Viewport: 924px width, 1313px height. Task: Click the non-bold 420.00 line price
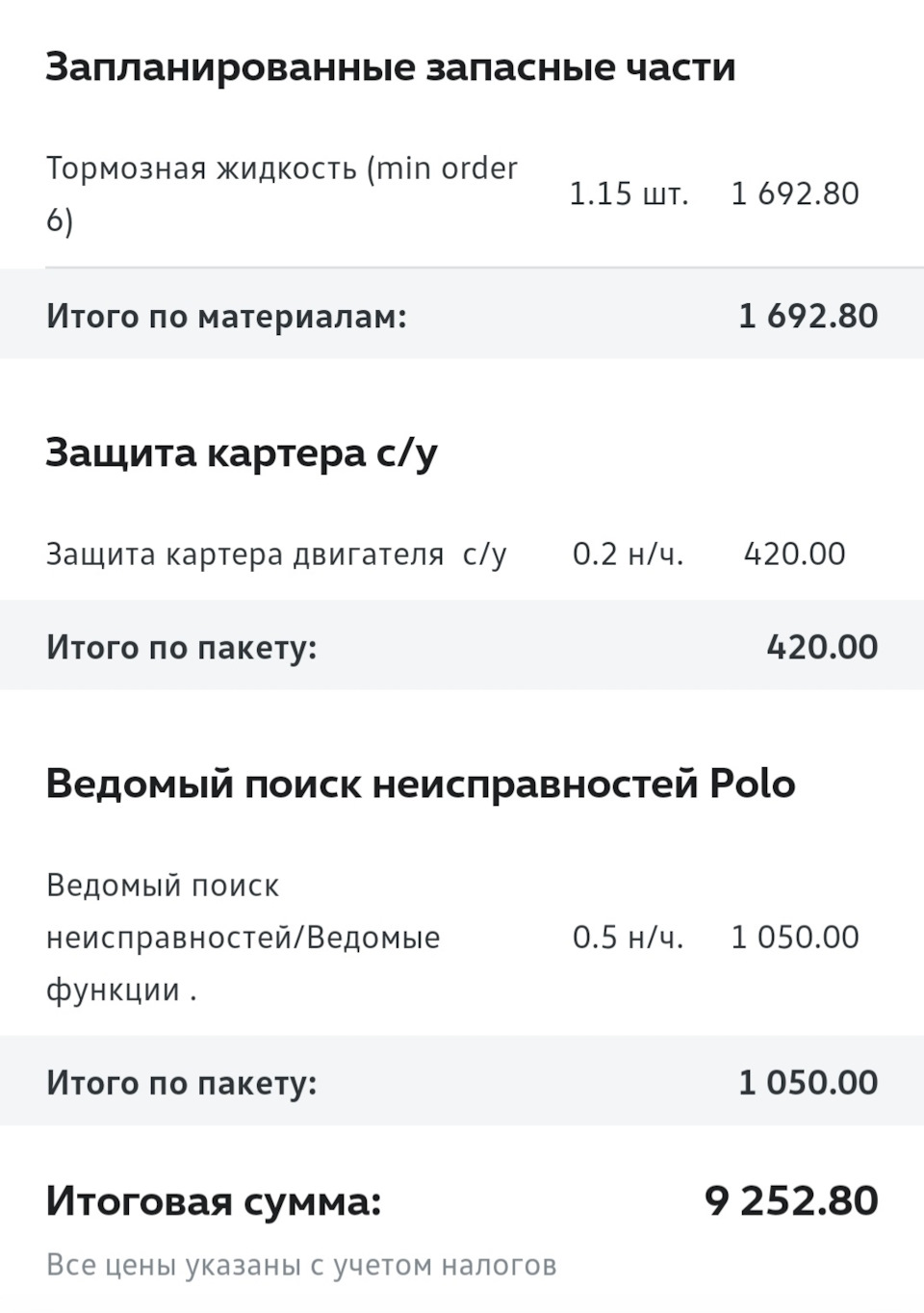[794, 554]
